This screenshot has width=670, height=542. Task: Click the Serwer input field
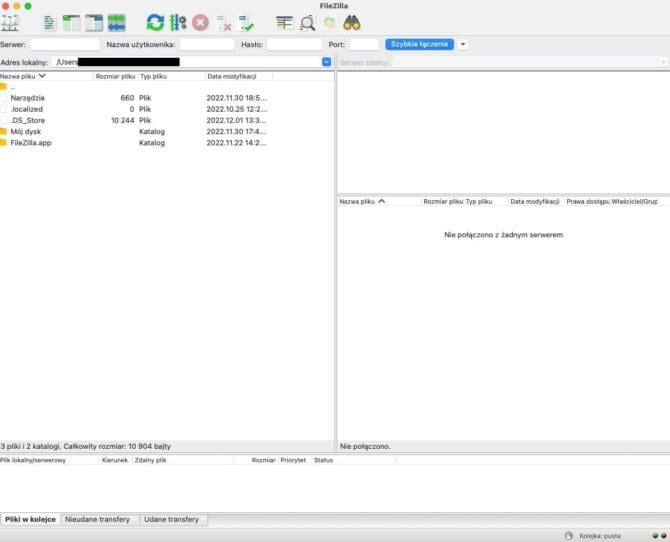[x=65, y=44]
